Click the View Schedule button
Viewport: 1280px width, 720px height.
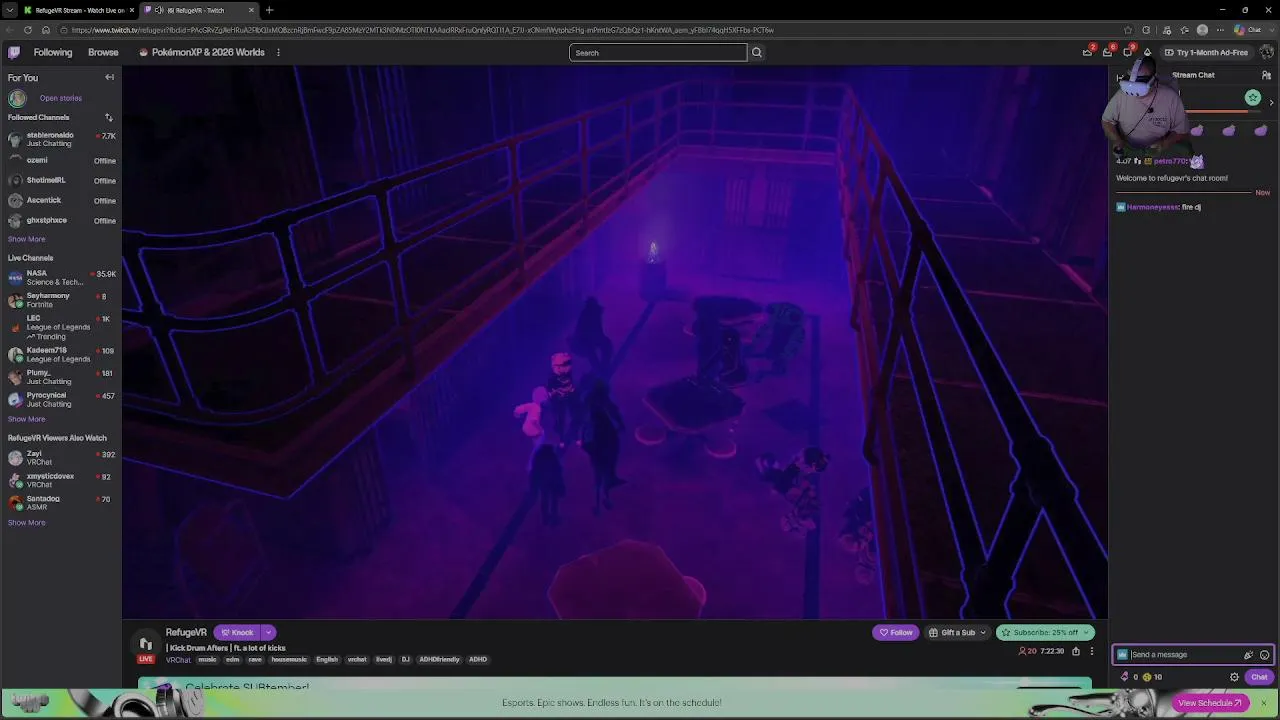pos(1209,703)
